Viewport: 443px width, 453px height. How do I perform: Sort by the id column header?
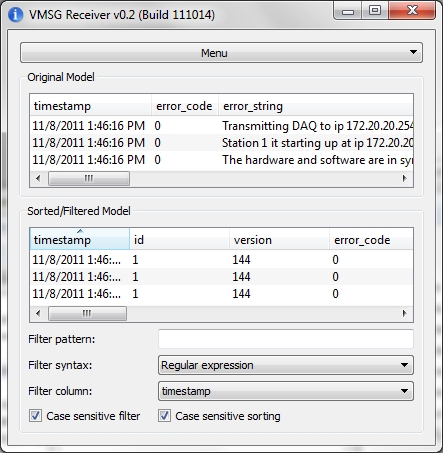tap(179, 239)
